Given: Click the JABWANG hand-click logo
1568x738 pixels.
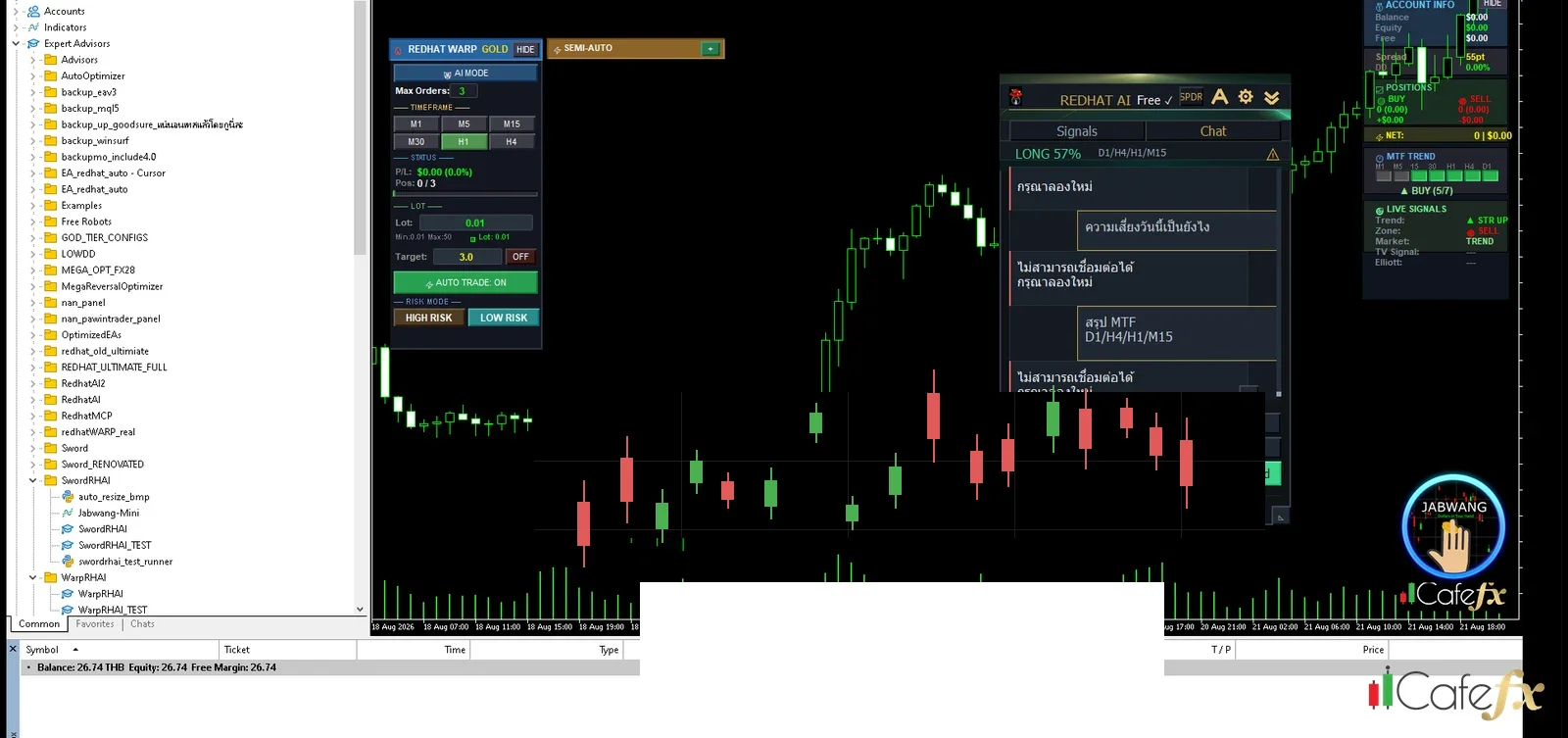Looking at the screenshot, I should (x=1453, y=527).
